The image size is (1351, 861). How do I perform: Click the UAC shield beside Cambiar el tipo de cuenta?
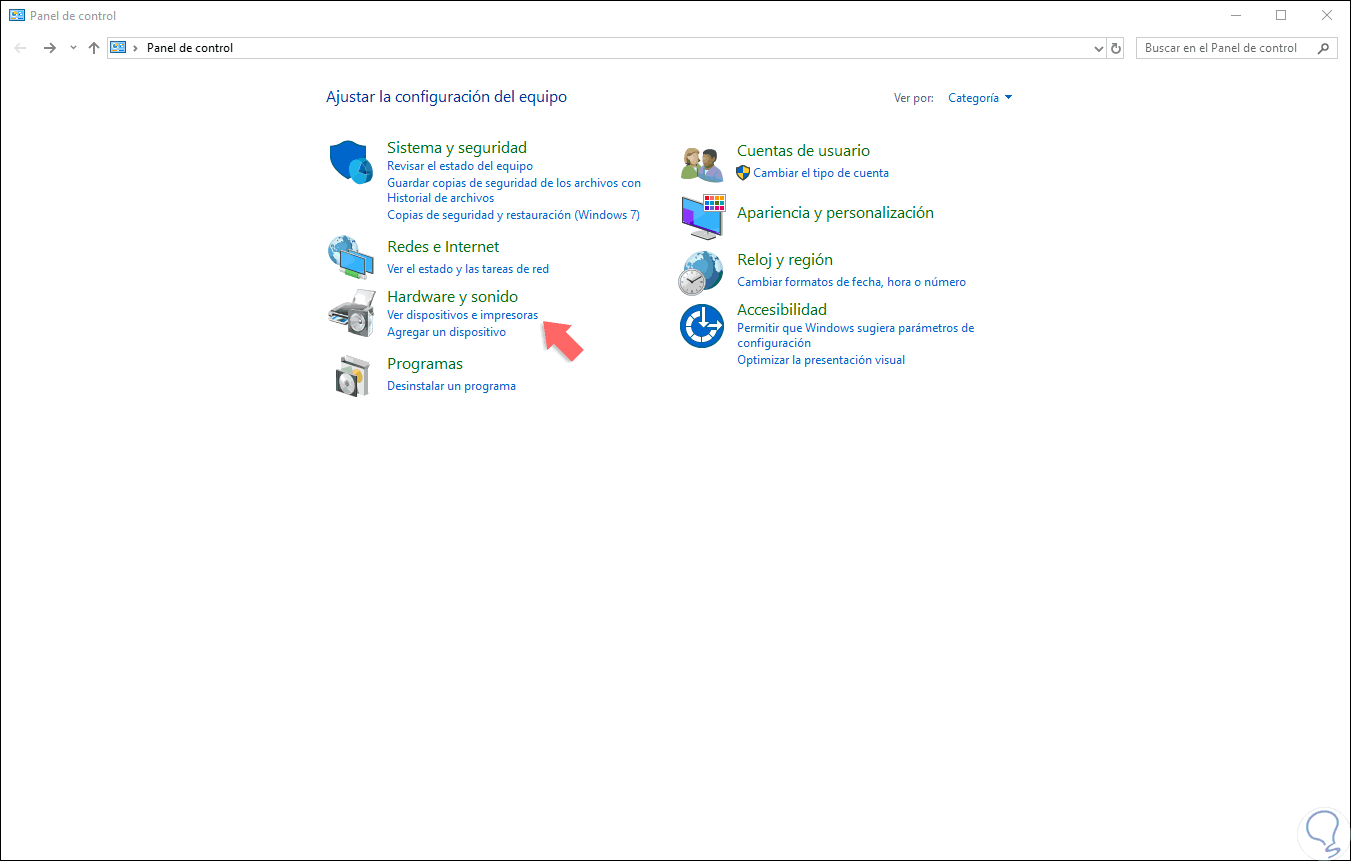pyautogui.click(x=743, y=172)
